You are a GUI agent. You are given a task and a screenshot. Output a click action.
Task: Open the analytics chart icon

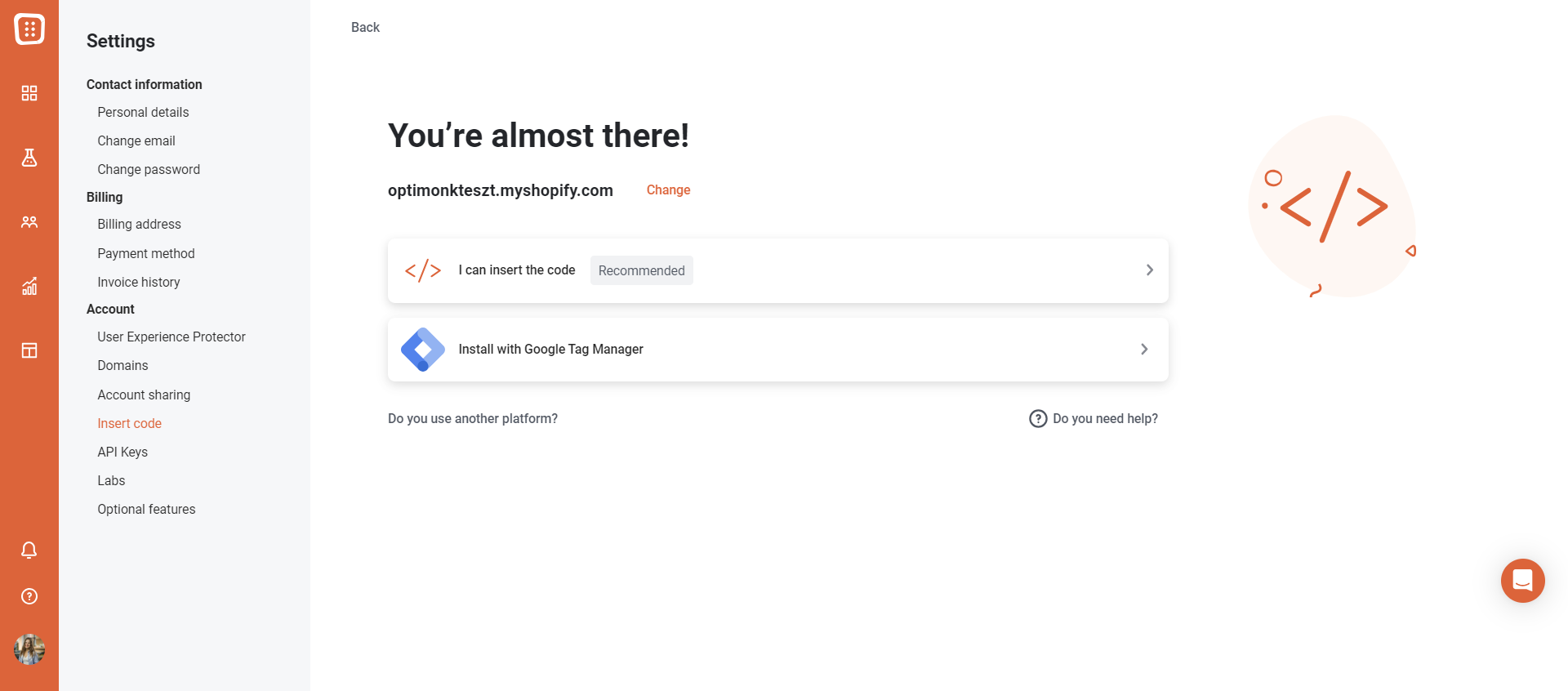29,286
